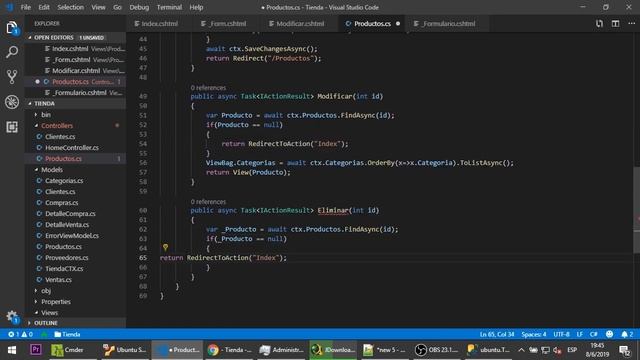Image resolution: width=640 pixels, height=360 pixels.
Task: Collapse the TIENDA workspace section
Action: pyautogui.click(x=75, y=104)
